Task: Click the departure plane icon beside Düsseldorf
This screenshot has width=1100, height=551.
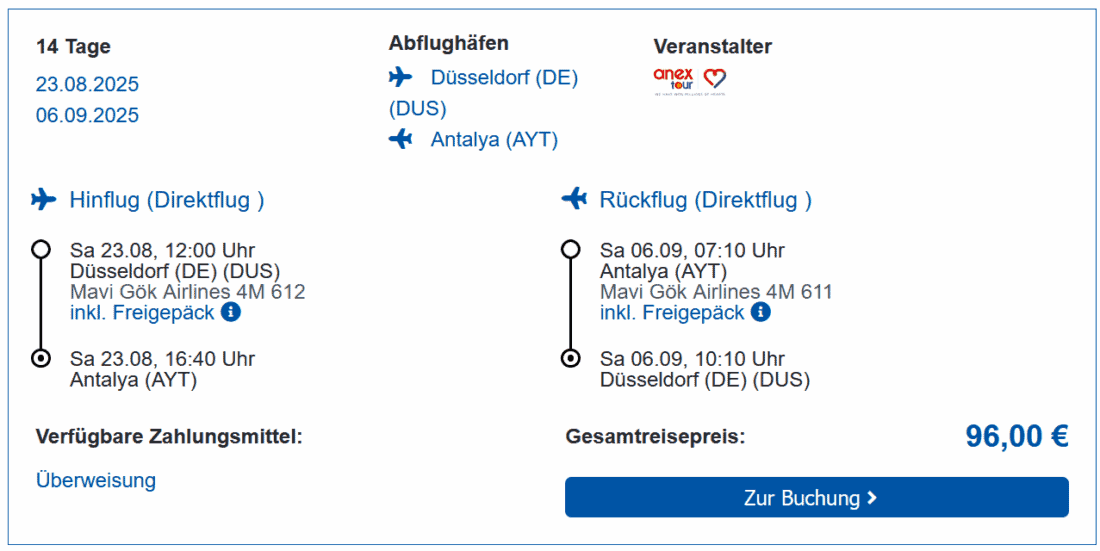Action: tap(401, 77)
